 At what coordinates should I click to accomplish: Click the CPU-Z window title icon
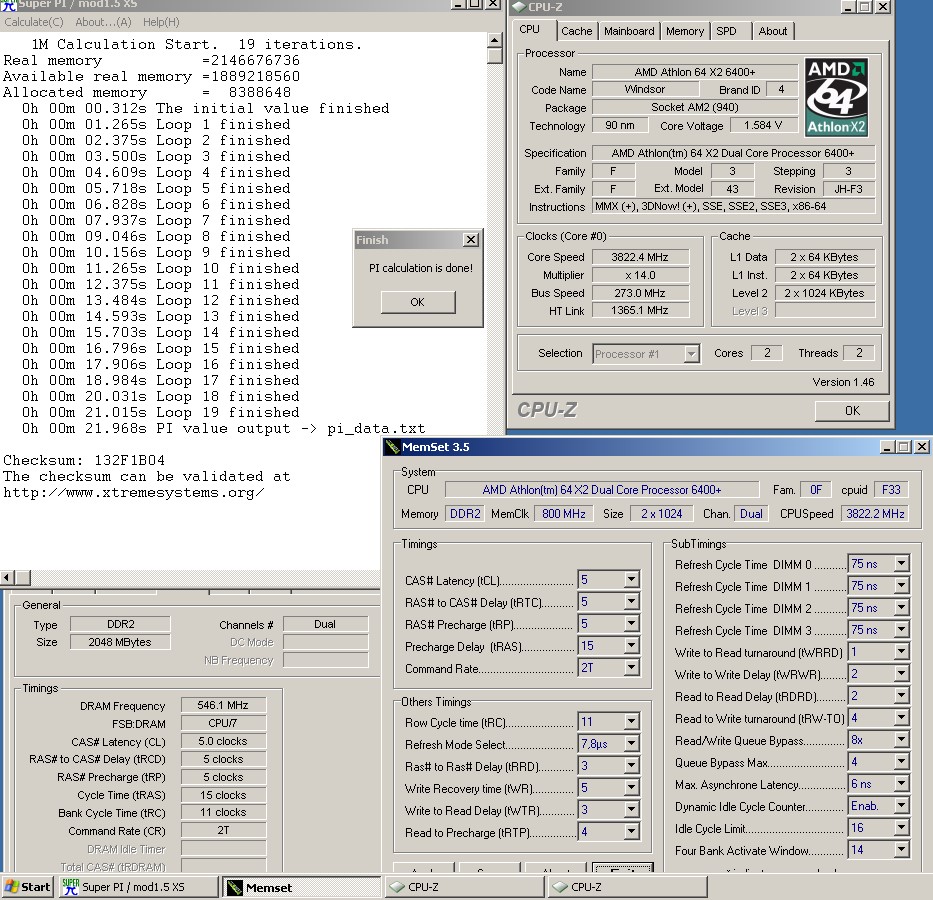coord(518,7)
